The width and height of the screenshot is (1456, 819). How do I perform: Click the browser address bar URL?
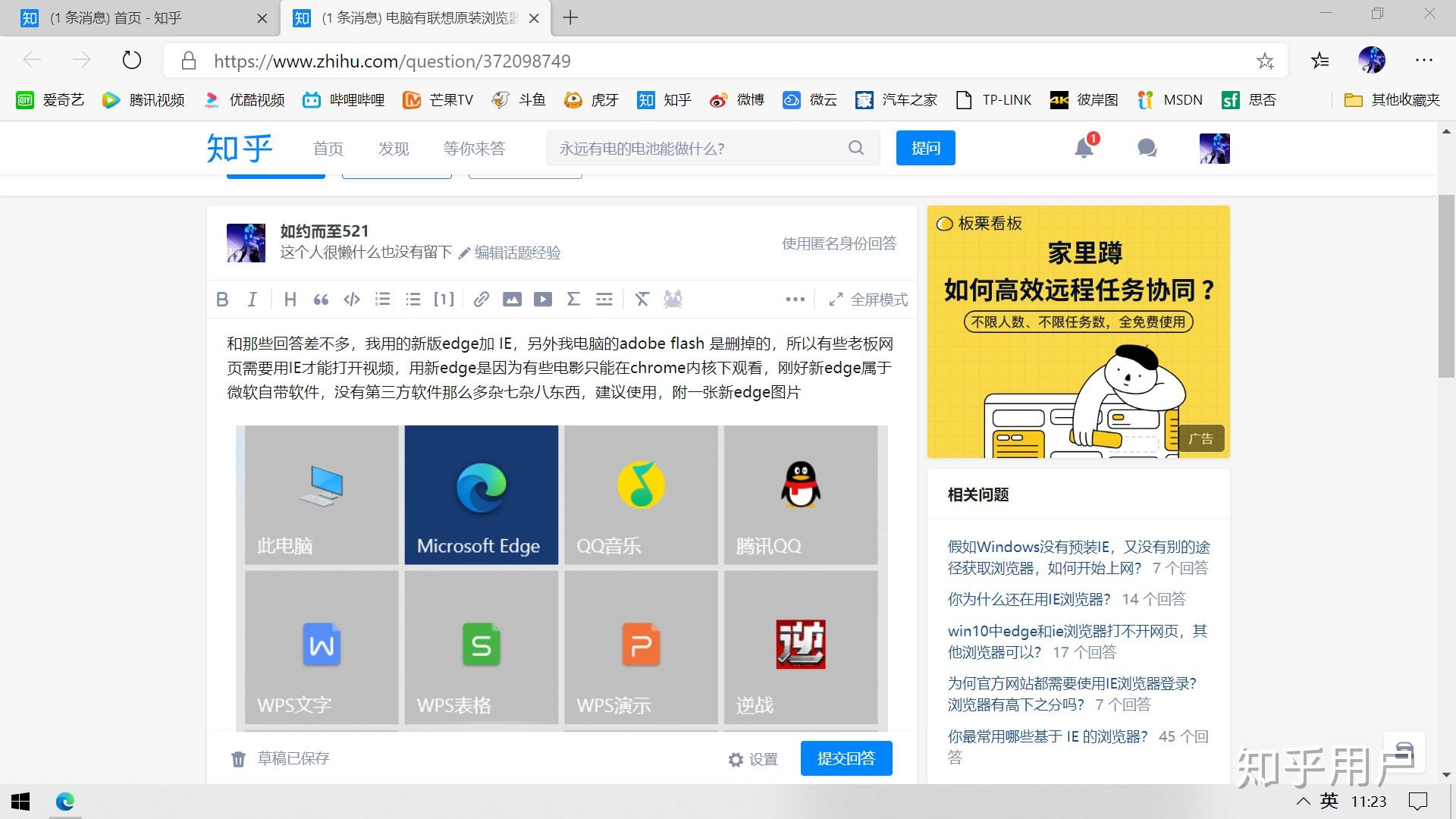tap(392, 61)
